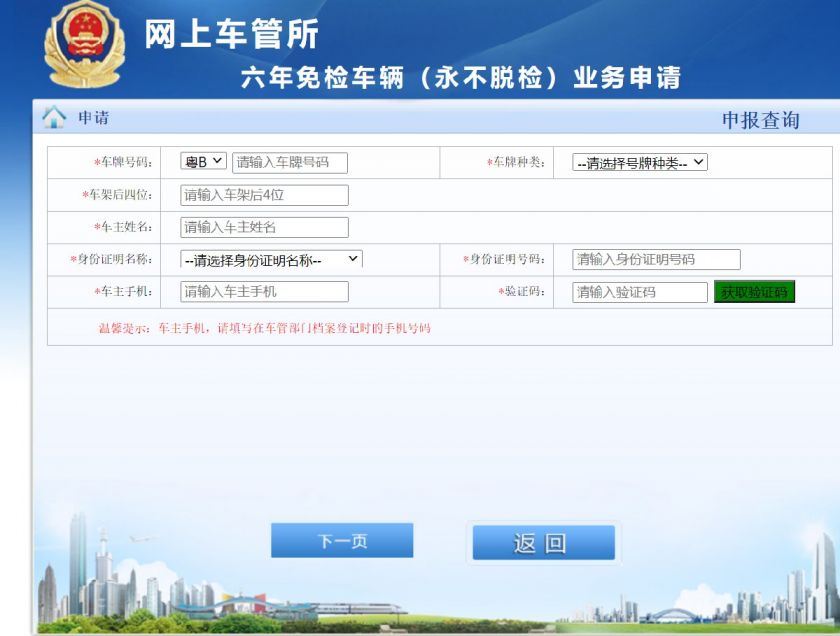The width and height of the screenshot is (840, 636).
Task: Click the 身份证明号码 field label
Action: point(504,259)
